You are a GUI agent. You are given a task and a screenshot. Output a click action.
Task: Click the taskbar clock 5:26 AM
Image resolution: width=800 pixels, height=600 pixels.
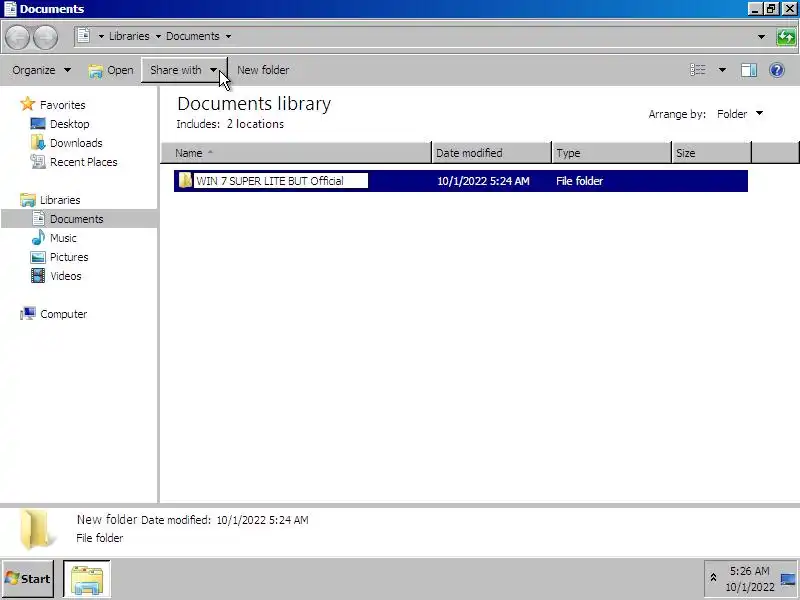[x=749, y=571]
